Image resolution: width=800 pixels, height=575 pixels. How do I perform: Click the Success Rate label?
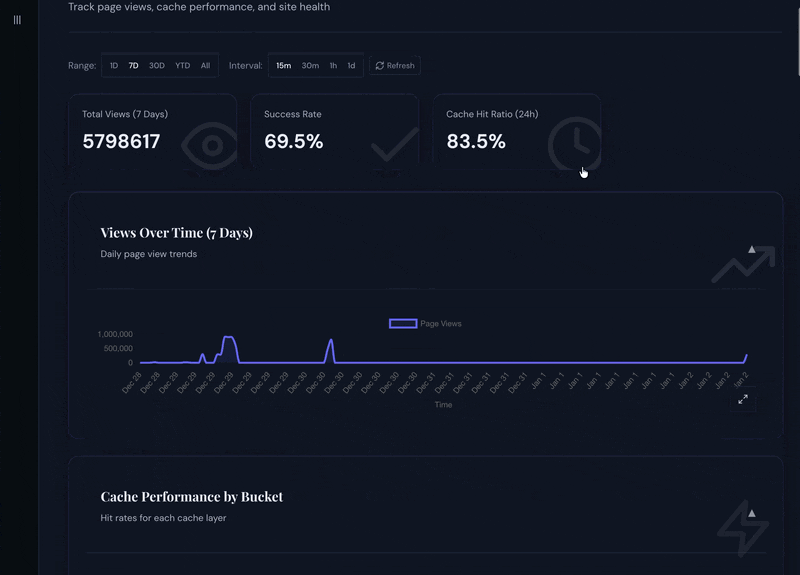coord(293,114)
